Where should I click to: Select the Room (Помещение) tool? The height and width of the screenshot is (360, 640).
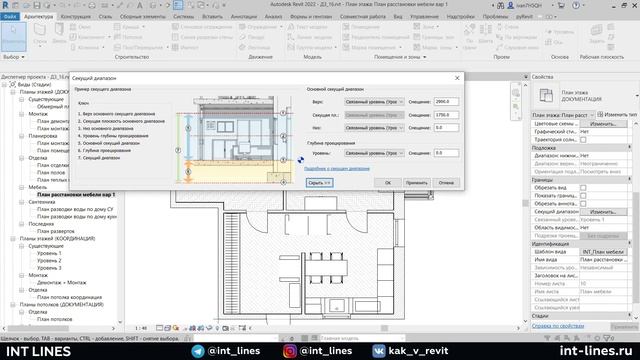[x=361, y=27]
